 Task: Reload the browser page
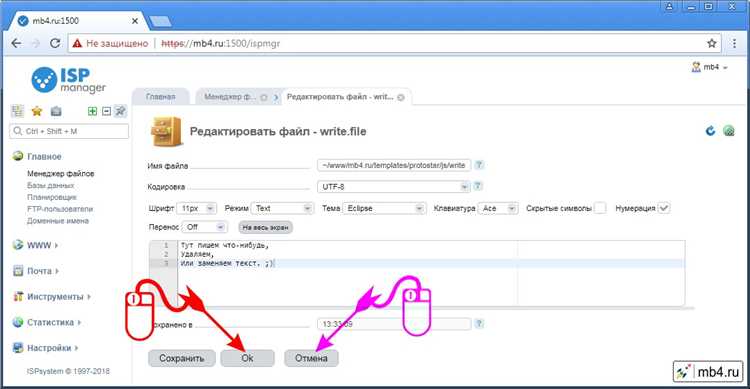[x=55, y=44]
